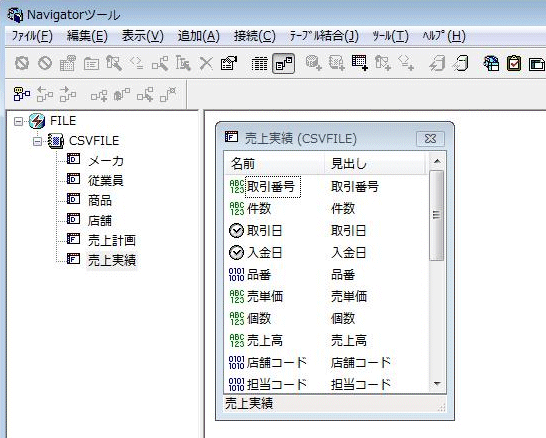This screenshot has width=546, height=438.
Task: Click the 売上実績 (CSVFILE) panel title
Action: tap(301, 139)
